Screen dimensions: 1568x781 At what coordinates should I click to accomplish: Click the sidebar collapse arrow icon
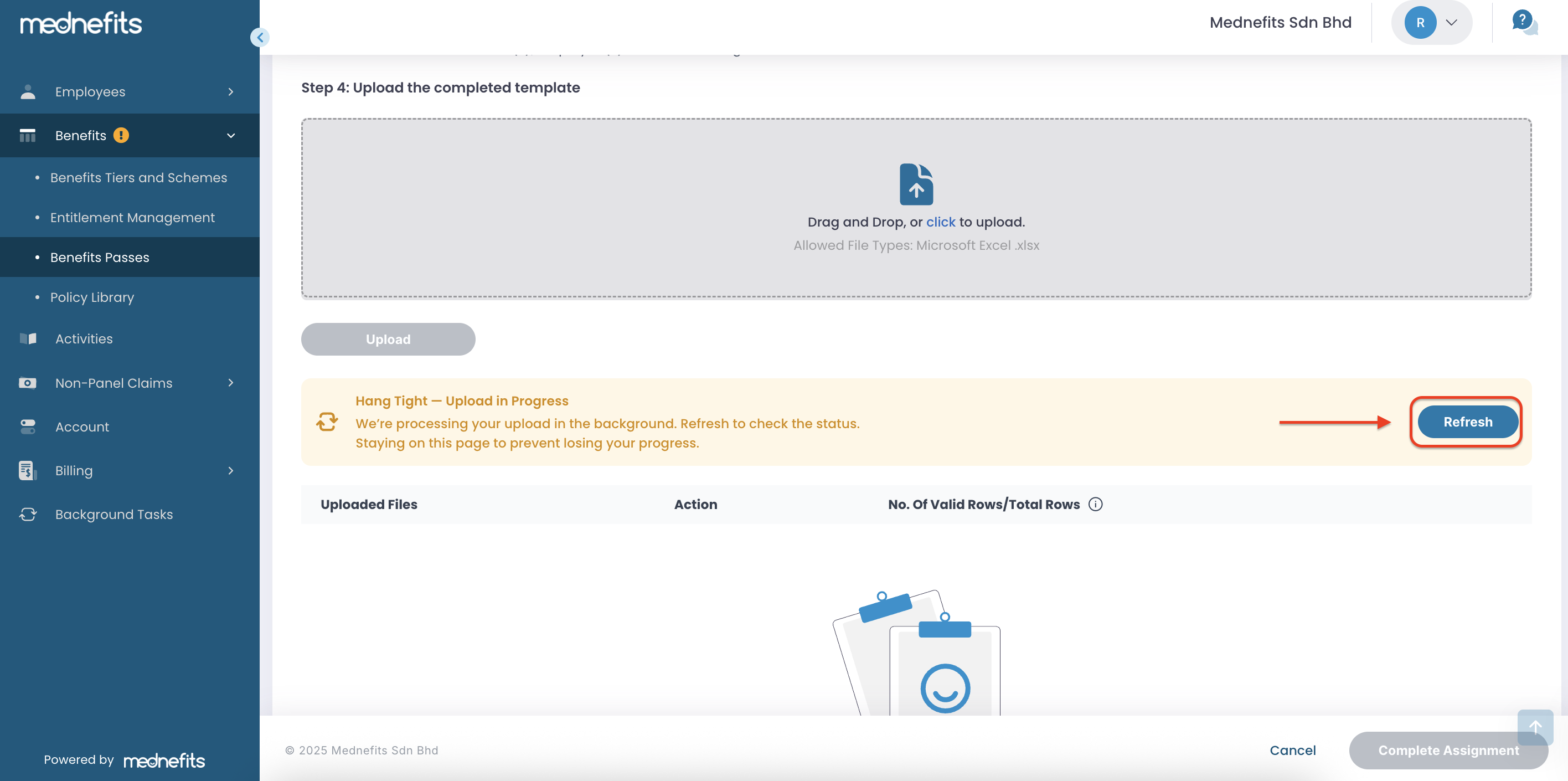pos(260,38)
